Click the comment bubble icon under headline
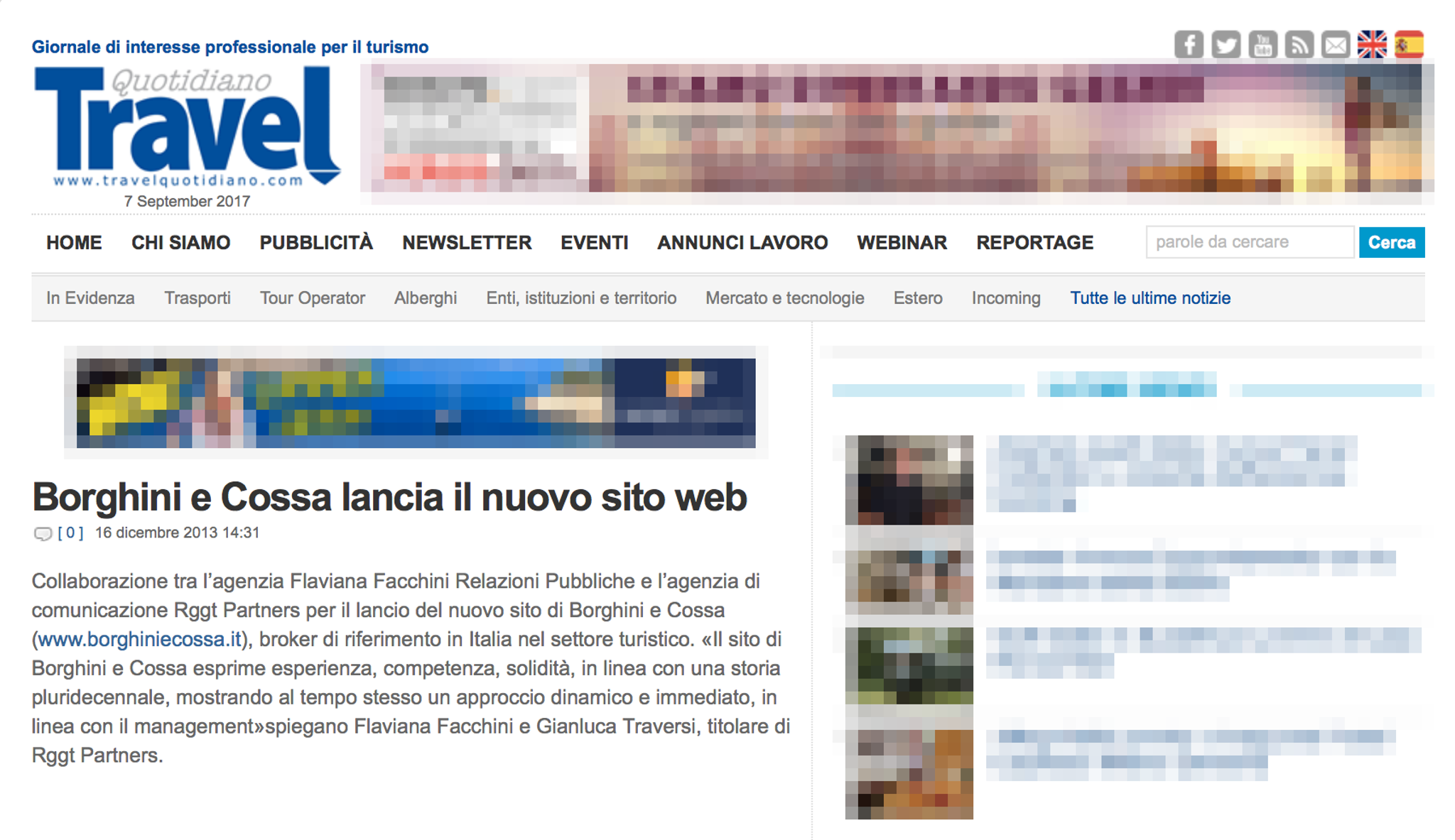The height and width of the screenshot is (840, 1455). coord(43,533)
